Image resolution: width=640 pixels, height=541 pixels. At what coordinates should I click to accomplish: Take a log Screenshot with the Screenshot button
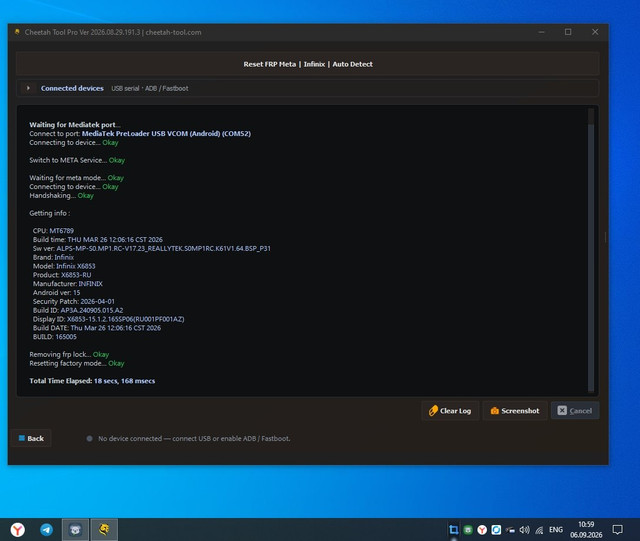click(x=515, y=411)
